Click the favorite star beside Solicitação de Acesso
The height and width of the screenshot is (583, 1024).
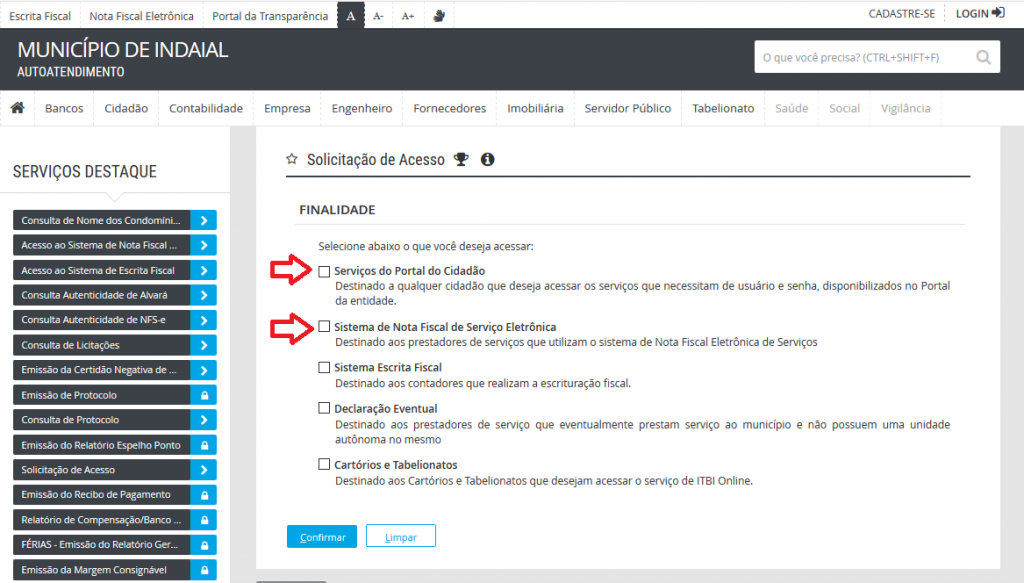click(292, 159)
